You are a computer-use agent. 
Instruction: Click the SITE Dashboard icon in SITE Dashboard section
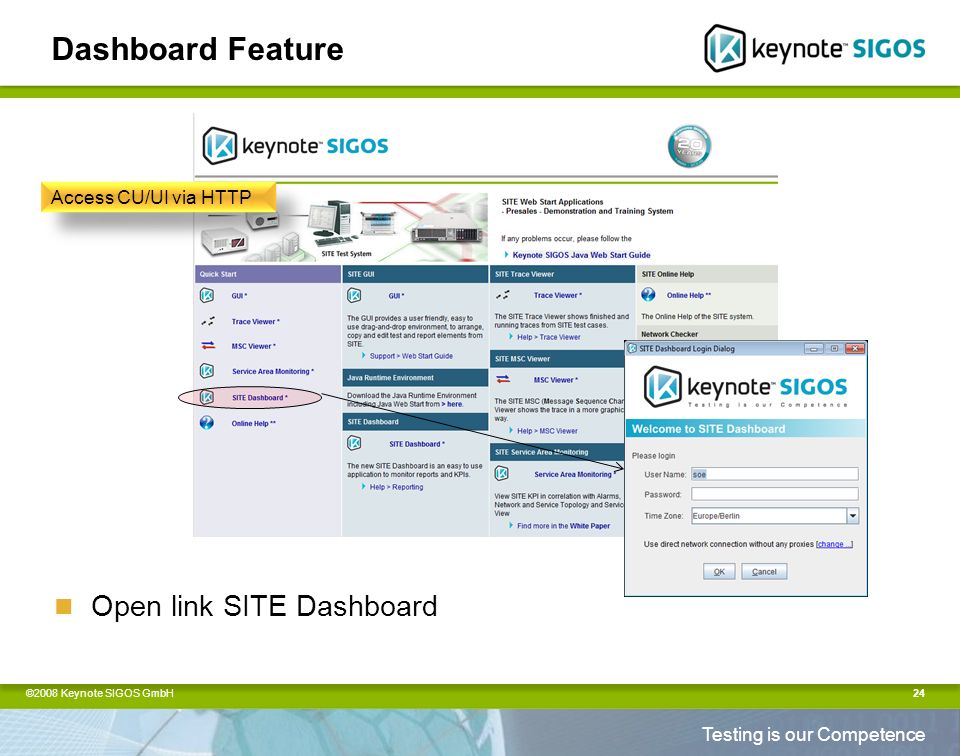coord(354,443)
